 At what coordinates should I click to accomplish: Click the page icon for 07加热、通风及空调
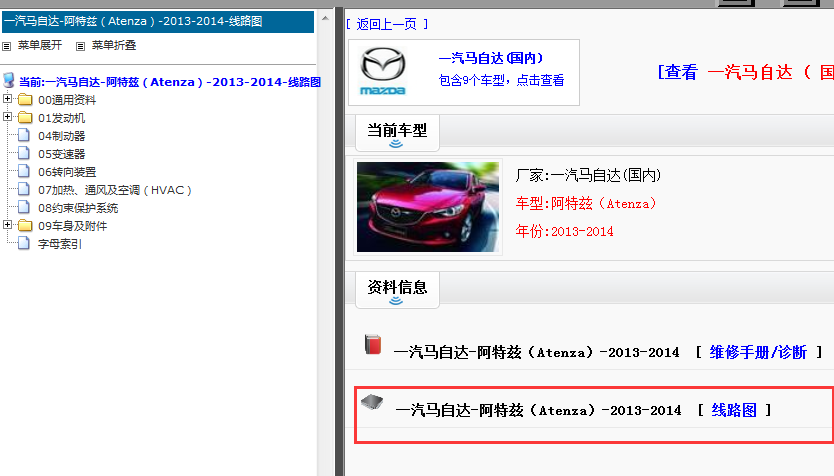click(24, 189)
